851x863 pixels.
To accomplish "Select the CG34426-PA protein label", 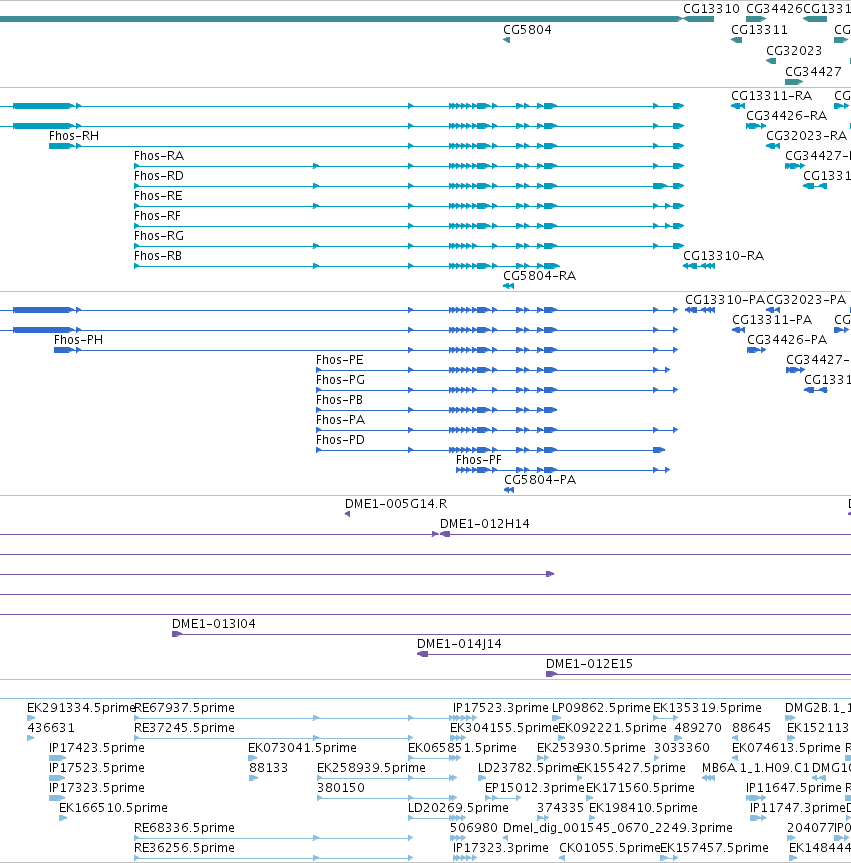I will tap(787, 340).
